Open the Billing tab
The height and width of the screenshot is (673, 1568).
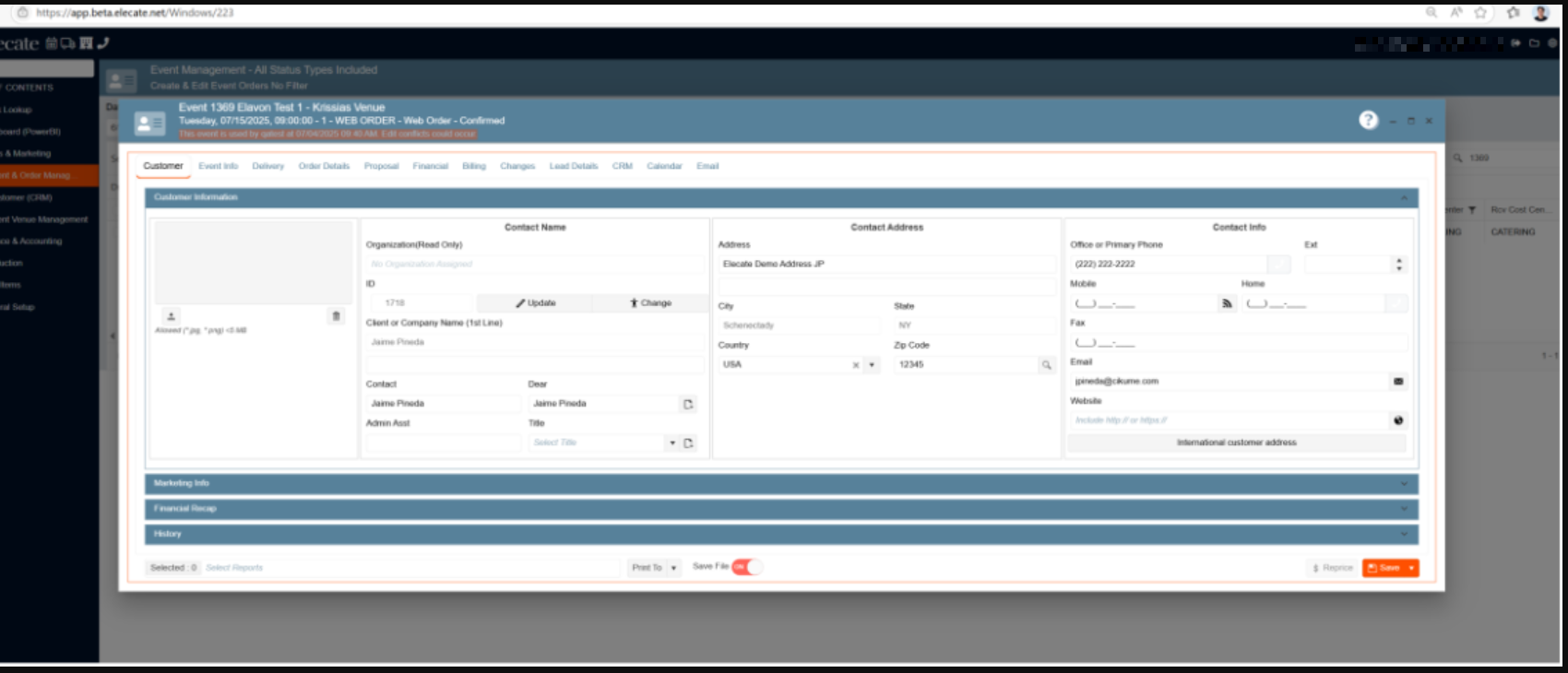point(473,166)
